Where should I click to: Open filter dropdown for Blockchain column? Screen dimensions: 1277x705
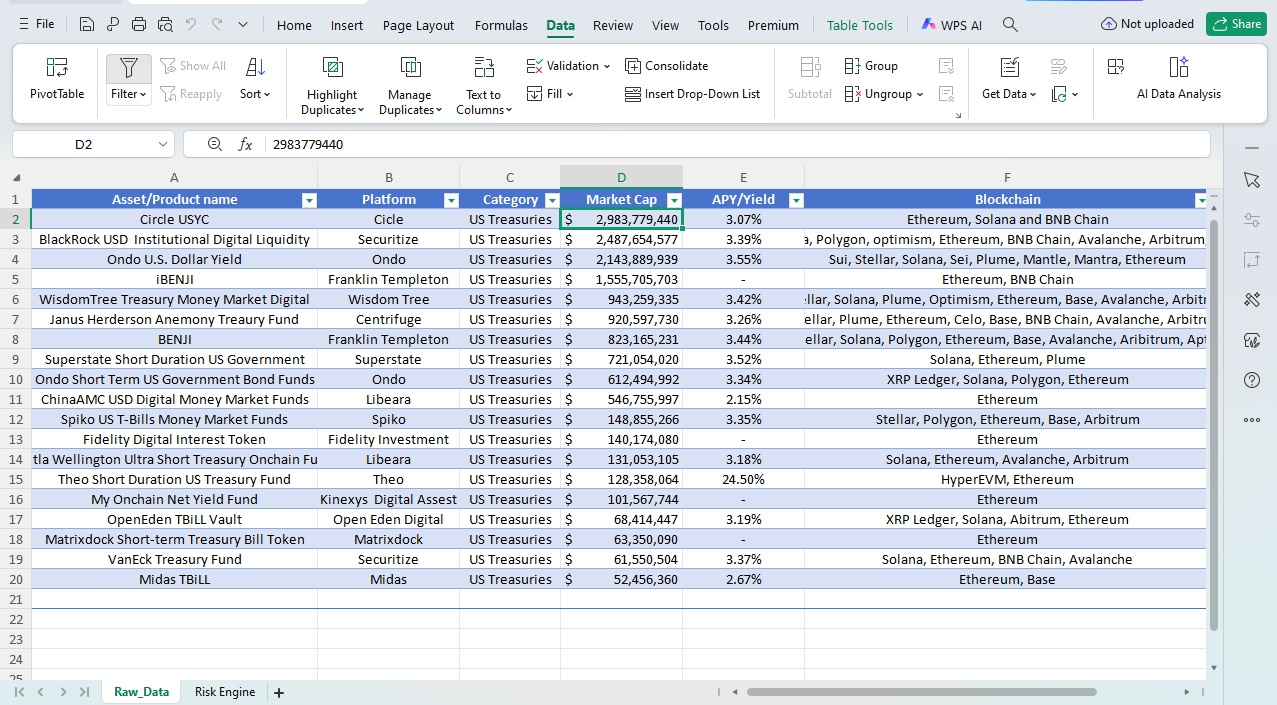coord(1201,200)
